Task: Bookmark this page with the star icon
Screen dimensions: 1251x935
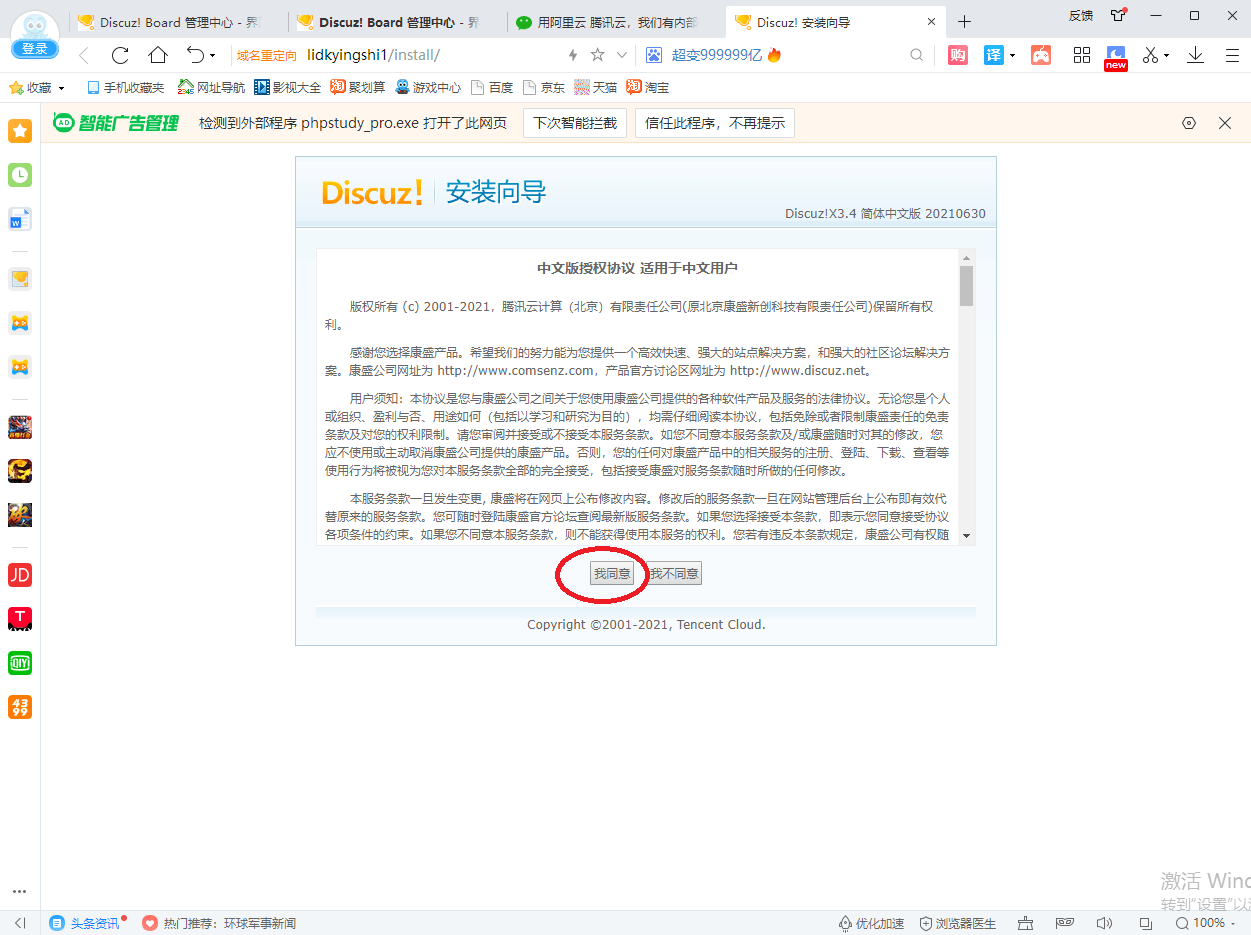Action: pos(597,55)
